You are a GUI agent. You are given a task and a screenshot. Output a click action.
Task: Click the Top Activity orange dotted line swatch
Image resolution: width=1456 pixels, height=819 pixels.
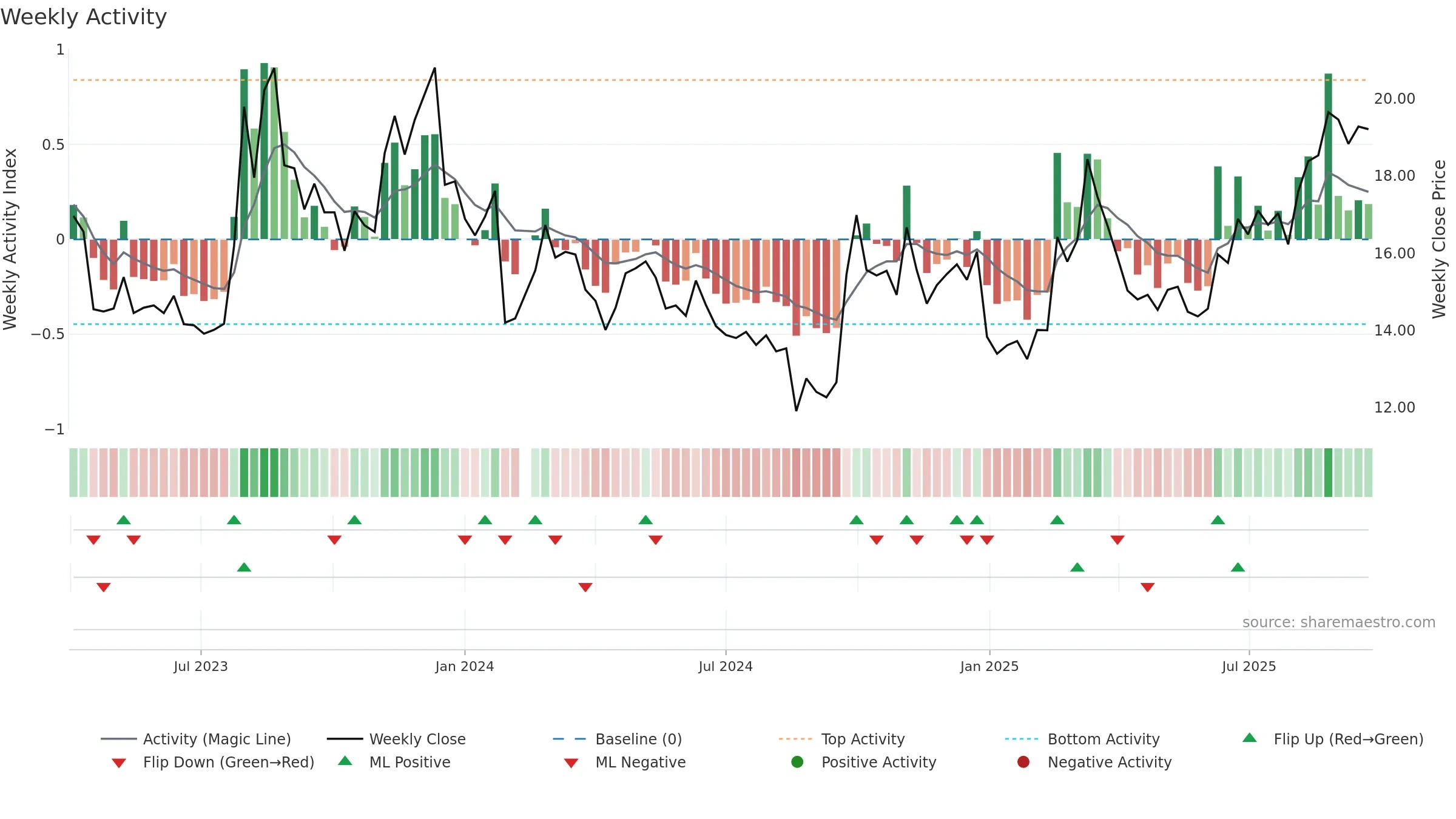click(x=795, y=739)
